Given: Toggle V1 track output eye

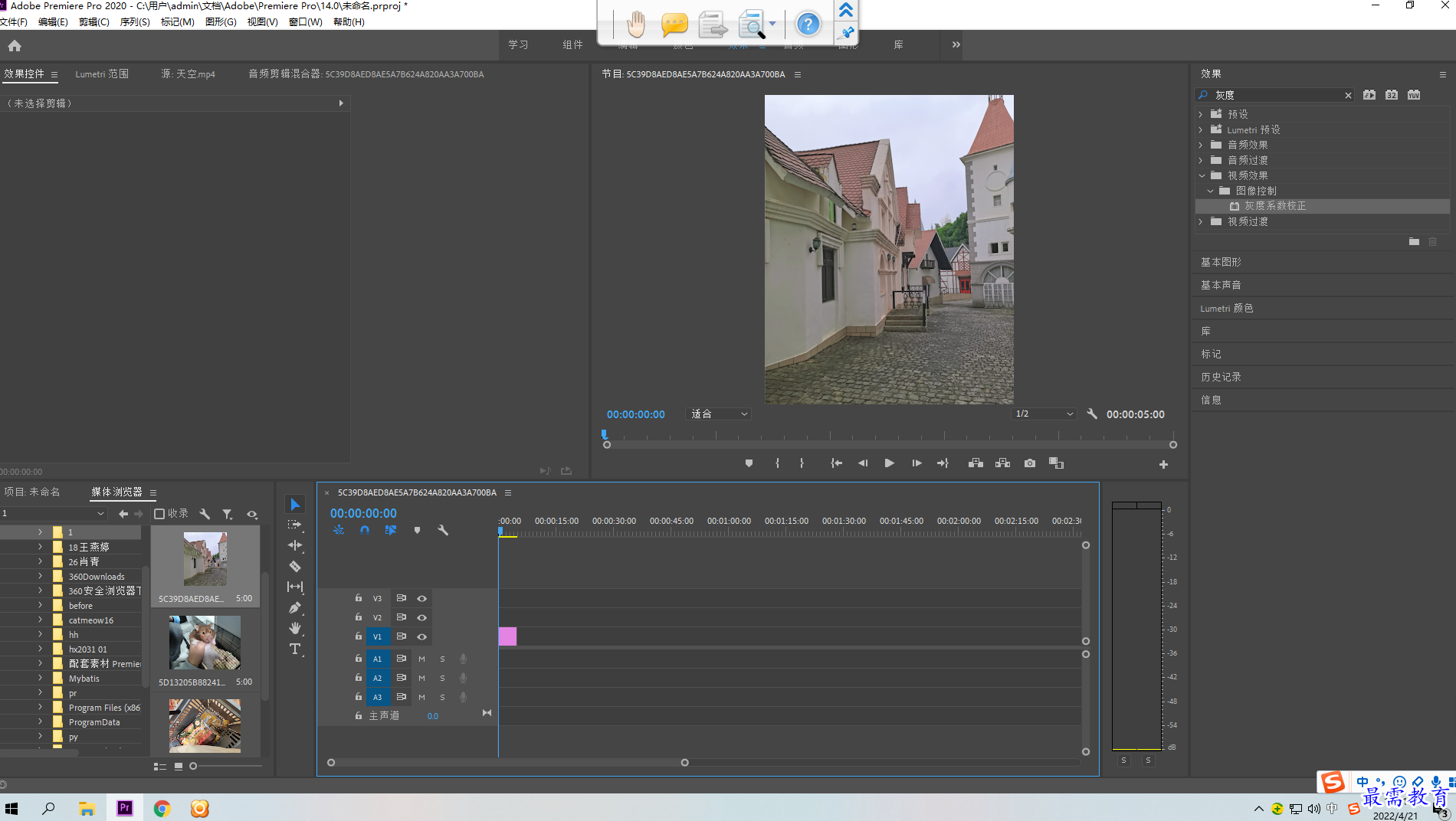Looking at the screenshot, I should coord(421,636).
